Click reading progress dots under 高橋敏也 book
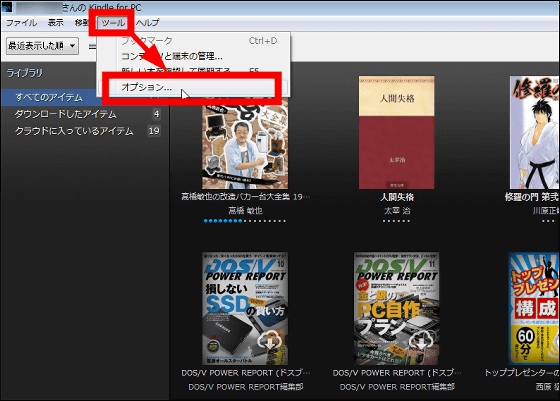The image size is (560, 401). click(x=245, y=221)
